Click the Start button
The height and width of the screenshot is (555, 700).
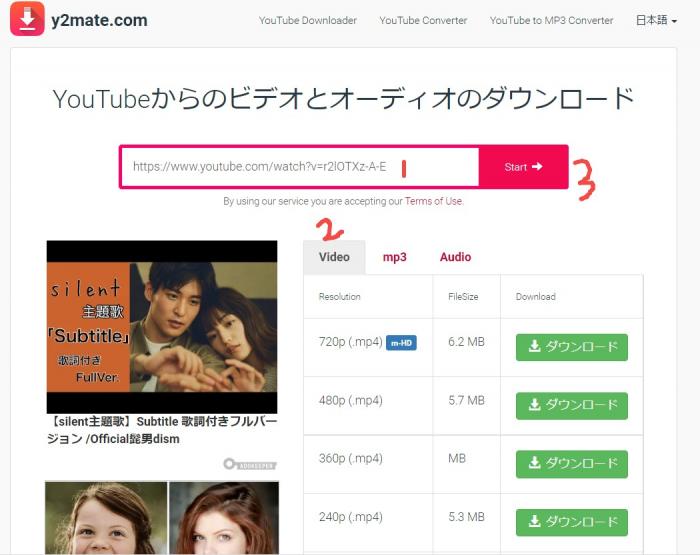[523, 167]
